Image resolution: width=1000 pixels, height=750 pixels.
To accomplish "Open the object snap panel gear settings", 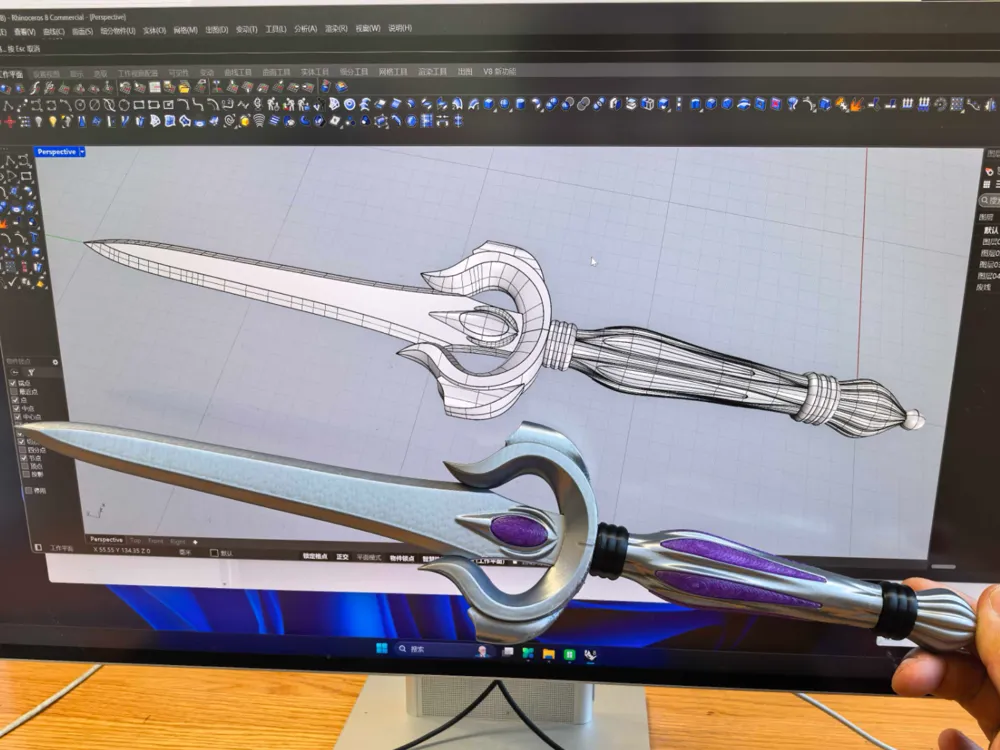I will pos(55,362).
